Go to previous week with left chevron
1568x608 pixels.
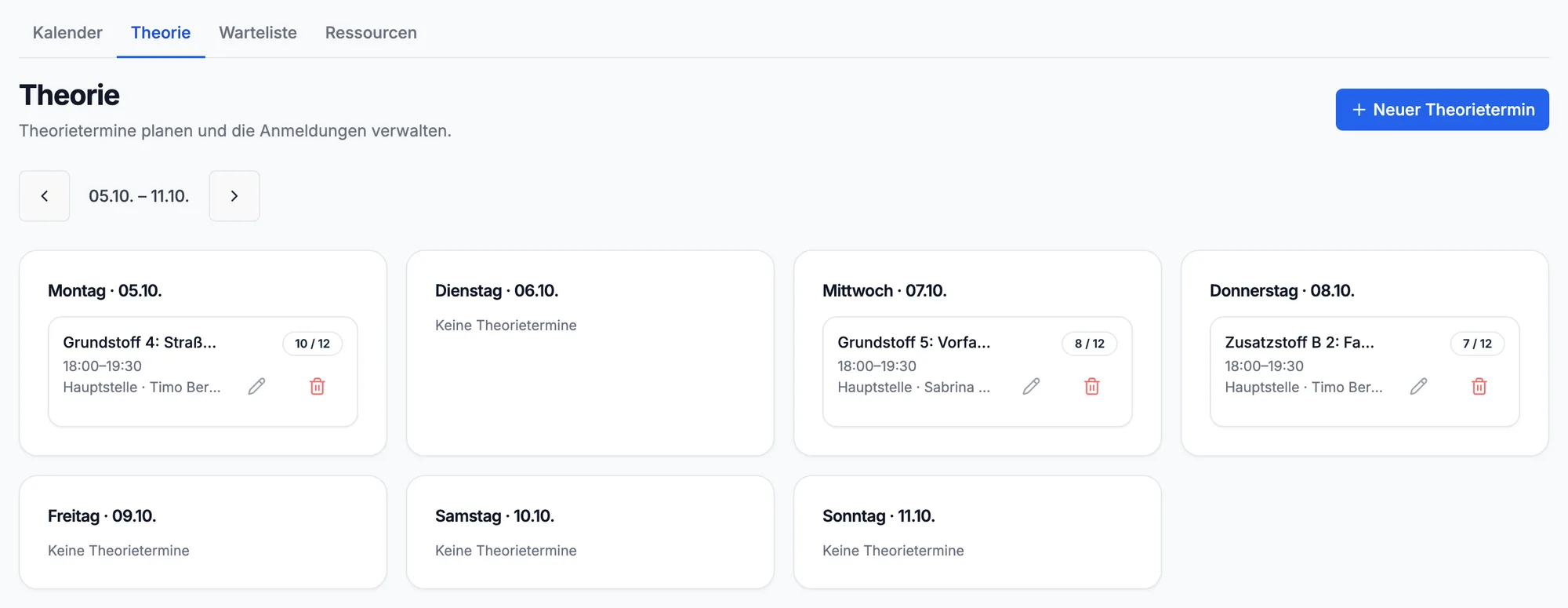coord(45,196)
